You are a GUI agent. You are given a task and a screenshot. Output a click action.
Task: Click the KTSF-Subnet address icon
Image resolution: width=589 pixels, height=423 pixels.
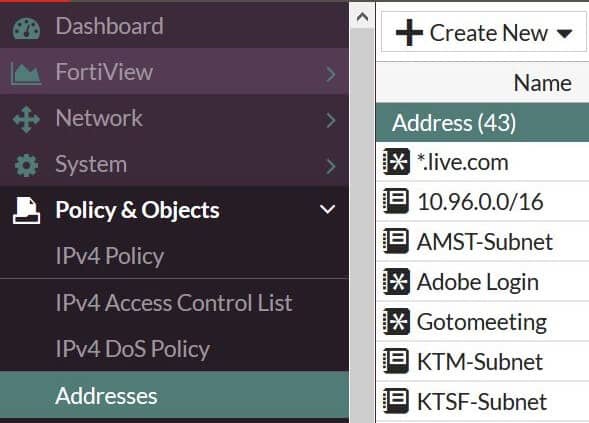tap(396, 401)
